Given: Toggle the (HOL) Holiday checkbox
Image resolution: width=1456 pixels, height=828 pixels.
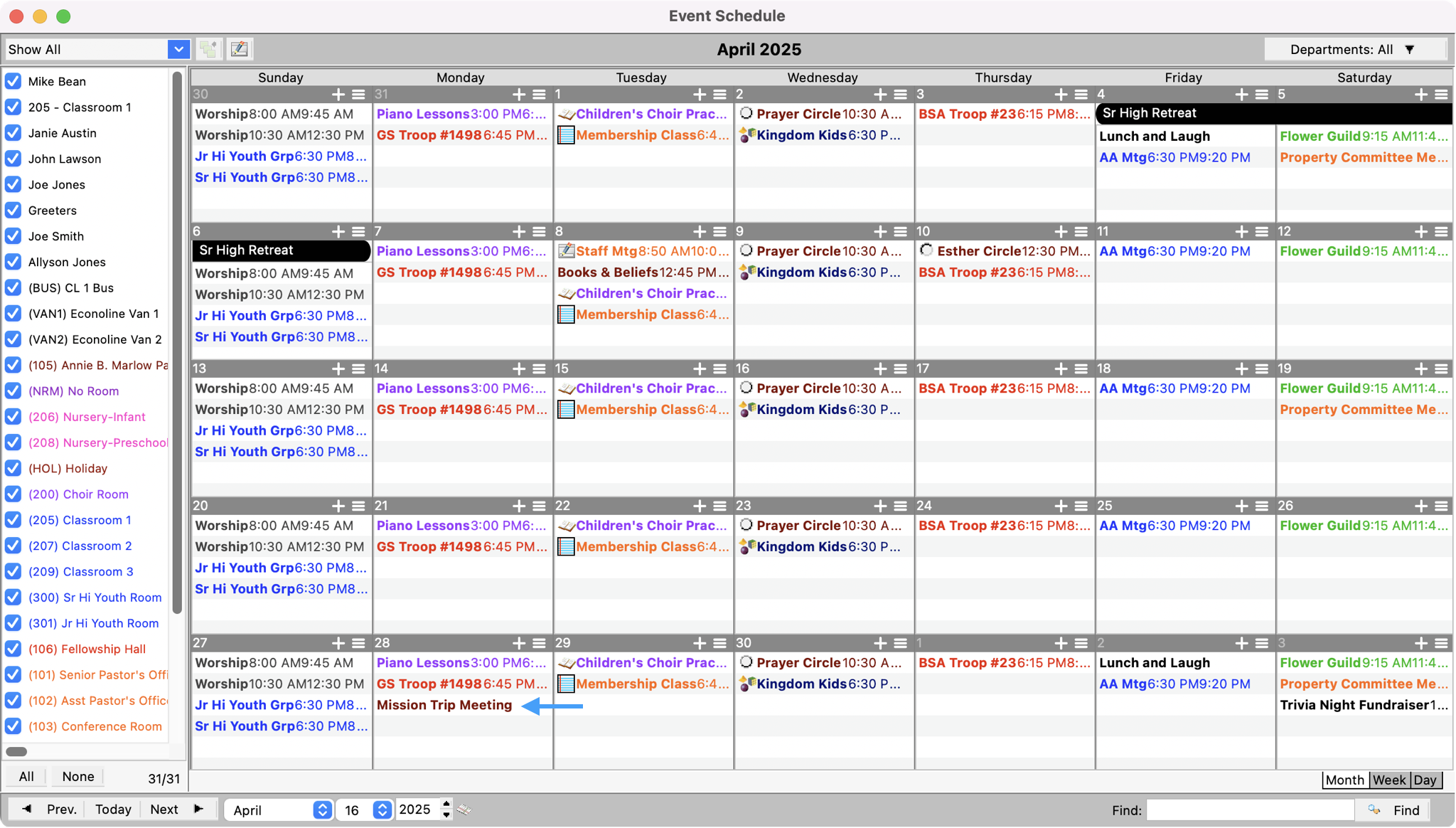Looking at the screenshot, I should pos(13,468).
